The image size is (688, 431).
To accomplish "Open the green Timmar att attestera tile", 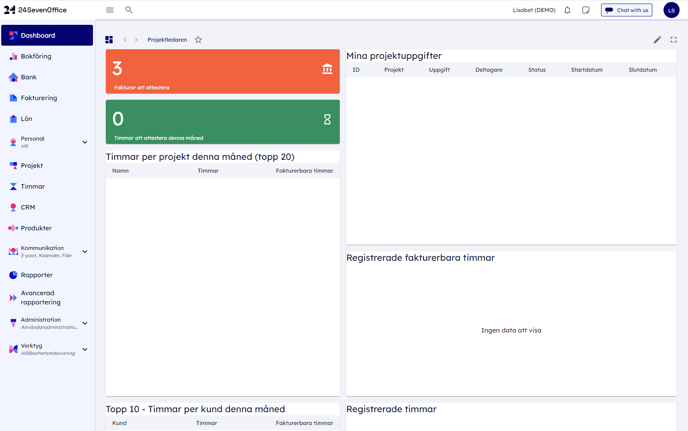I will tap(222, 122).
